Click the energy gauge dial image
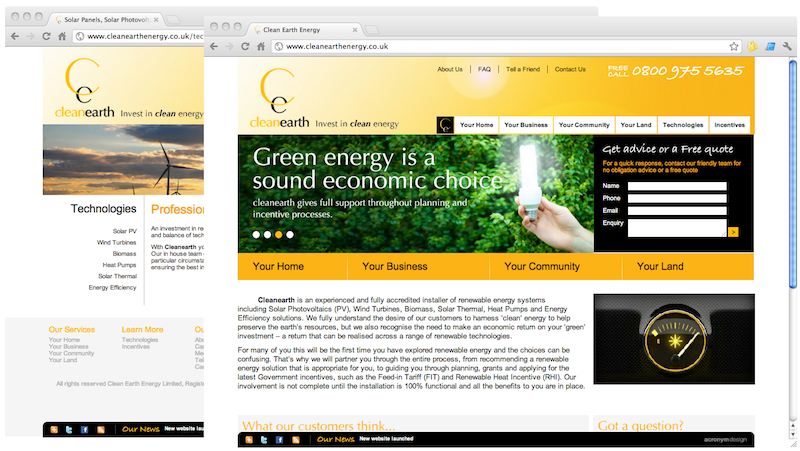800x451 pixels. tap(674, 339)
